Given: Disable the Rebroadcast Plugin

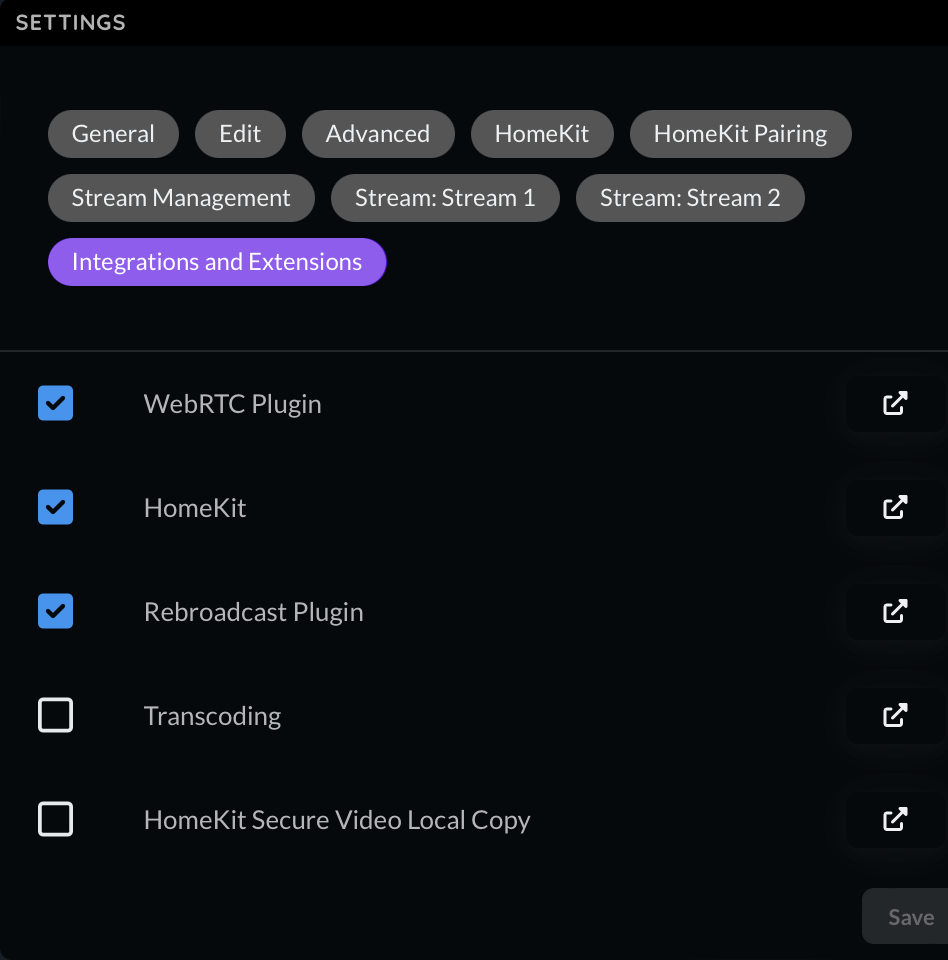Looking at the screenshot, I should [x=55, y=611].
